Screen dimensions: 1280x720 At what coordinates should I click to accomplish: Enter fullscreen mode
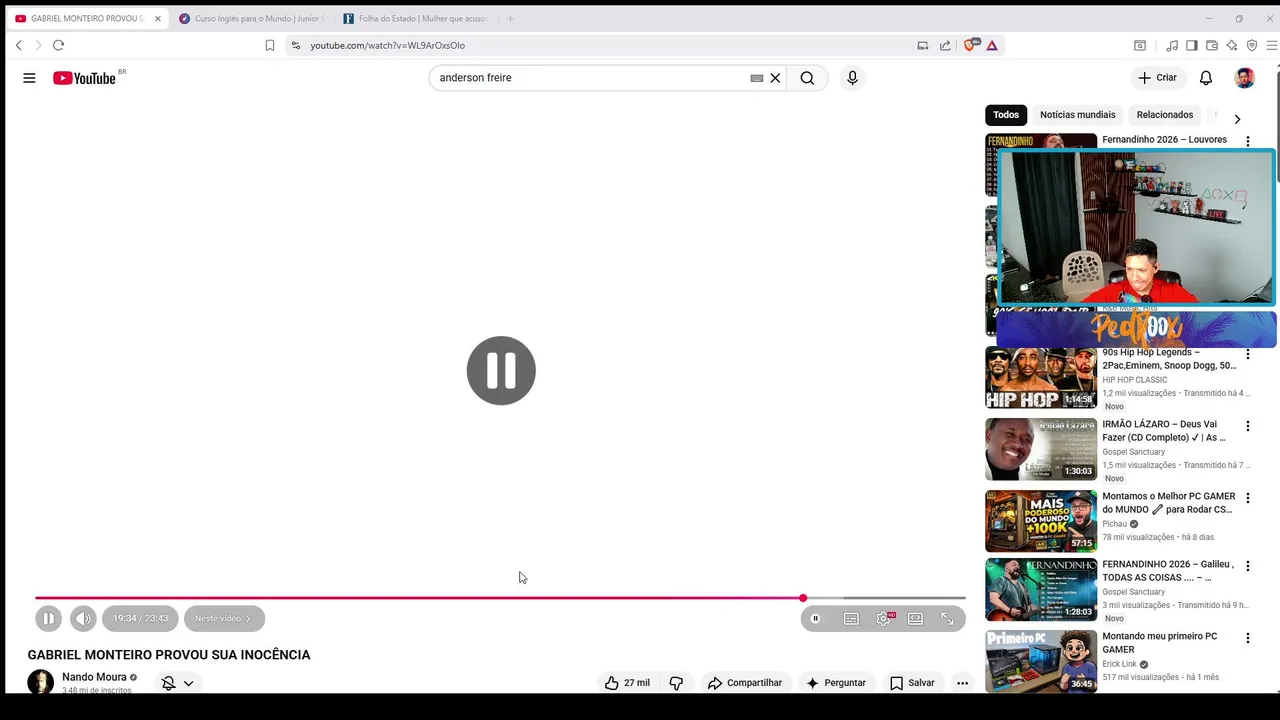947,619
